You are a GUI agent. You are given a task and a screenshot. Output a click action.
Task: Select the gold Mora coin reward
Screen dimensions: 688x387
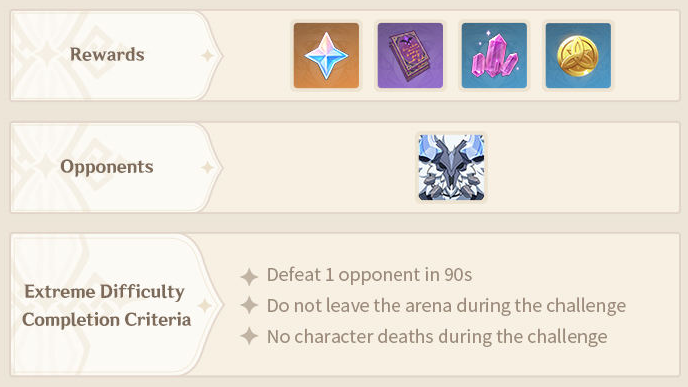[x=578, y=56]
